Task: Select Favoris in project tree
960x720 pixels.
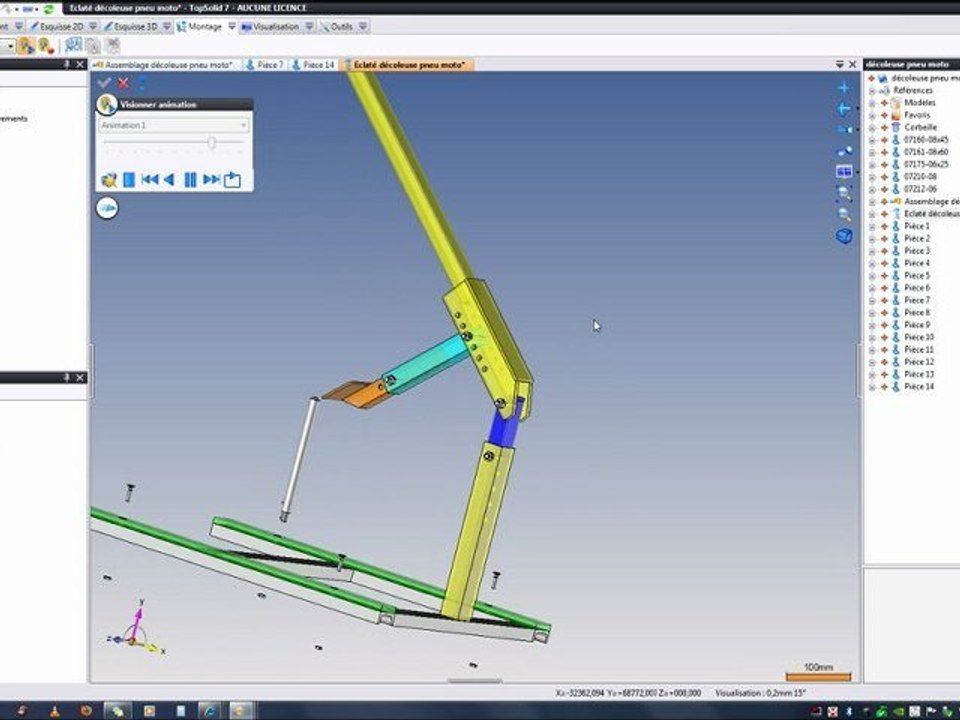Action: (x=917, y=115)
